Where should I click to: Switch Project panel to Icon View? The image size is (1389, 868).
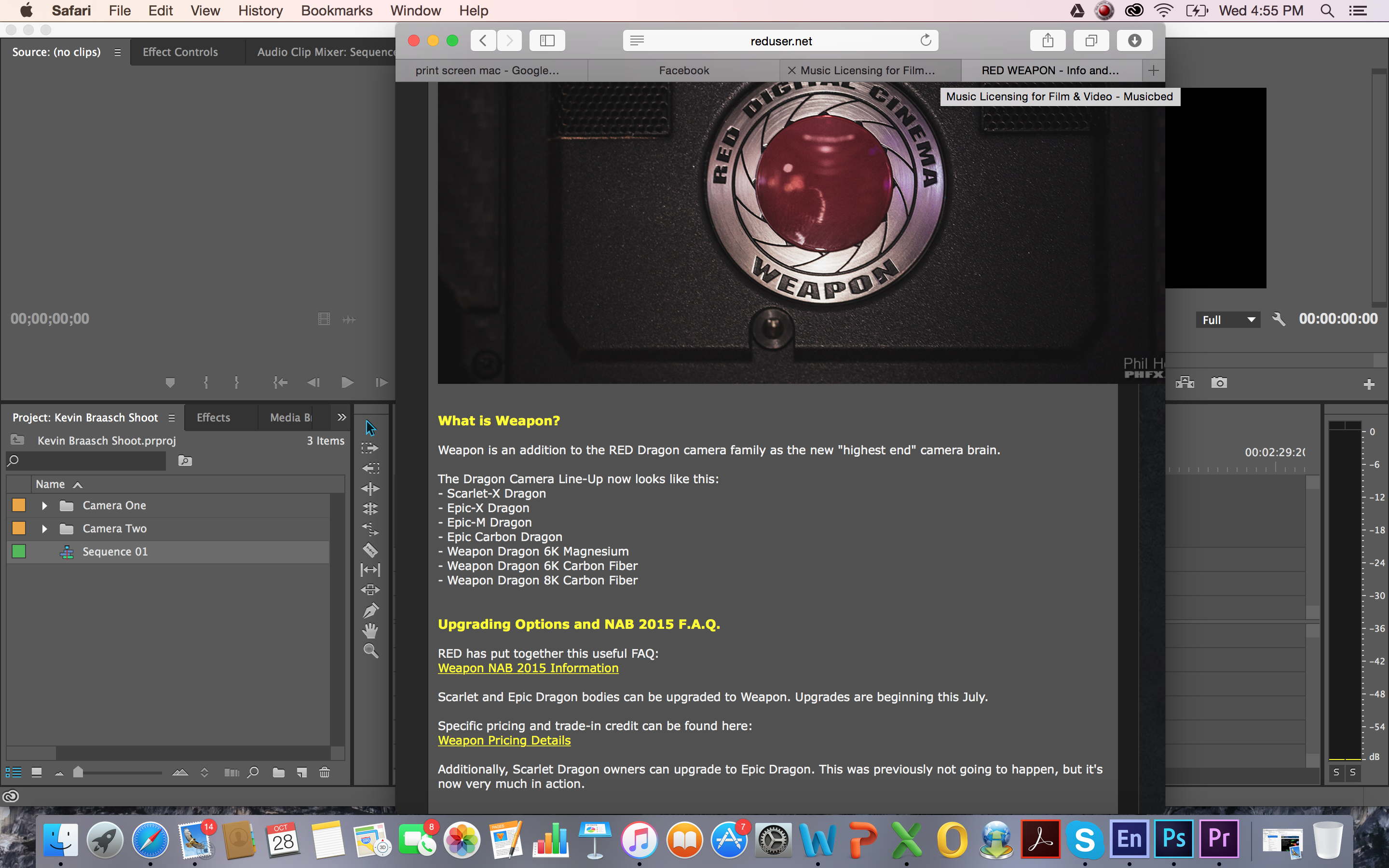click(37, 772)
